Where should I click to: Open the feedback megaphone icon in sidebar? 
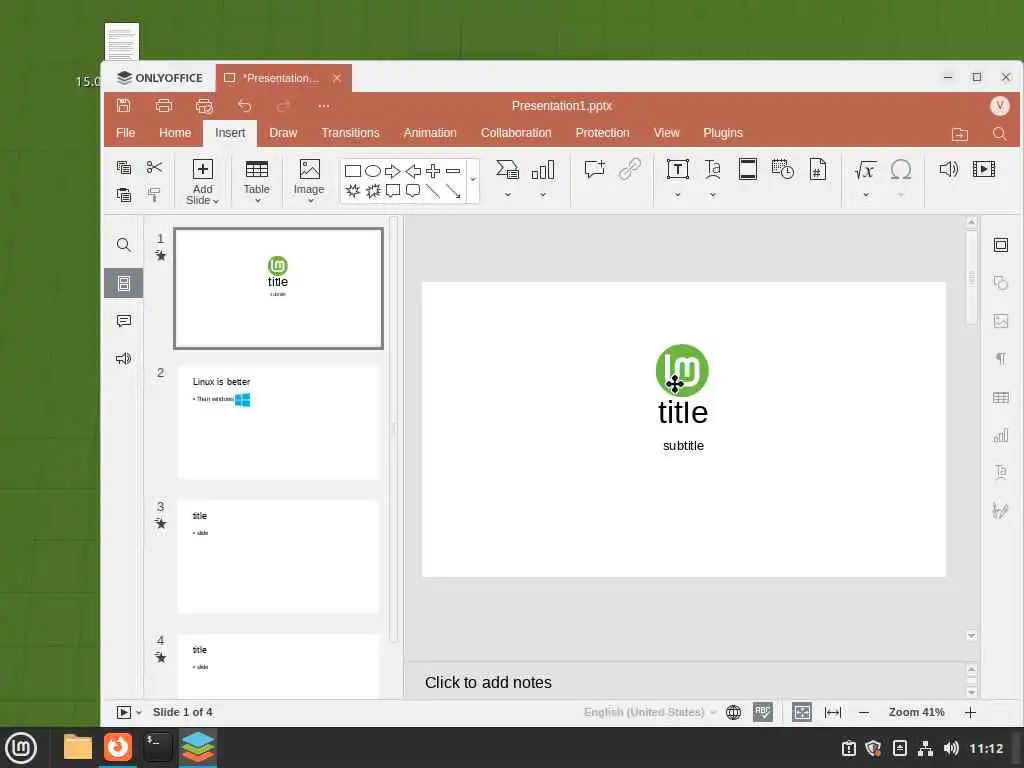[123, 359]
